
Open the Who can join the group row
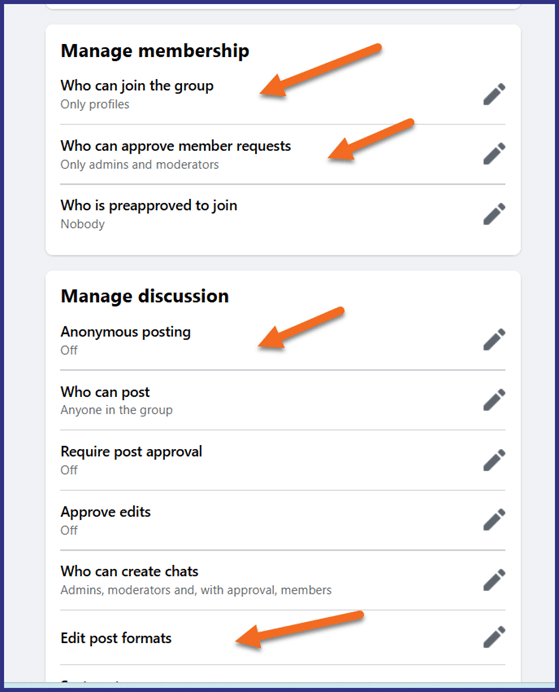coord(283,94)
